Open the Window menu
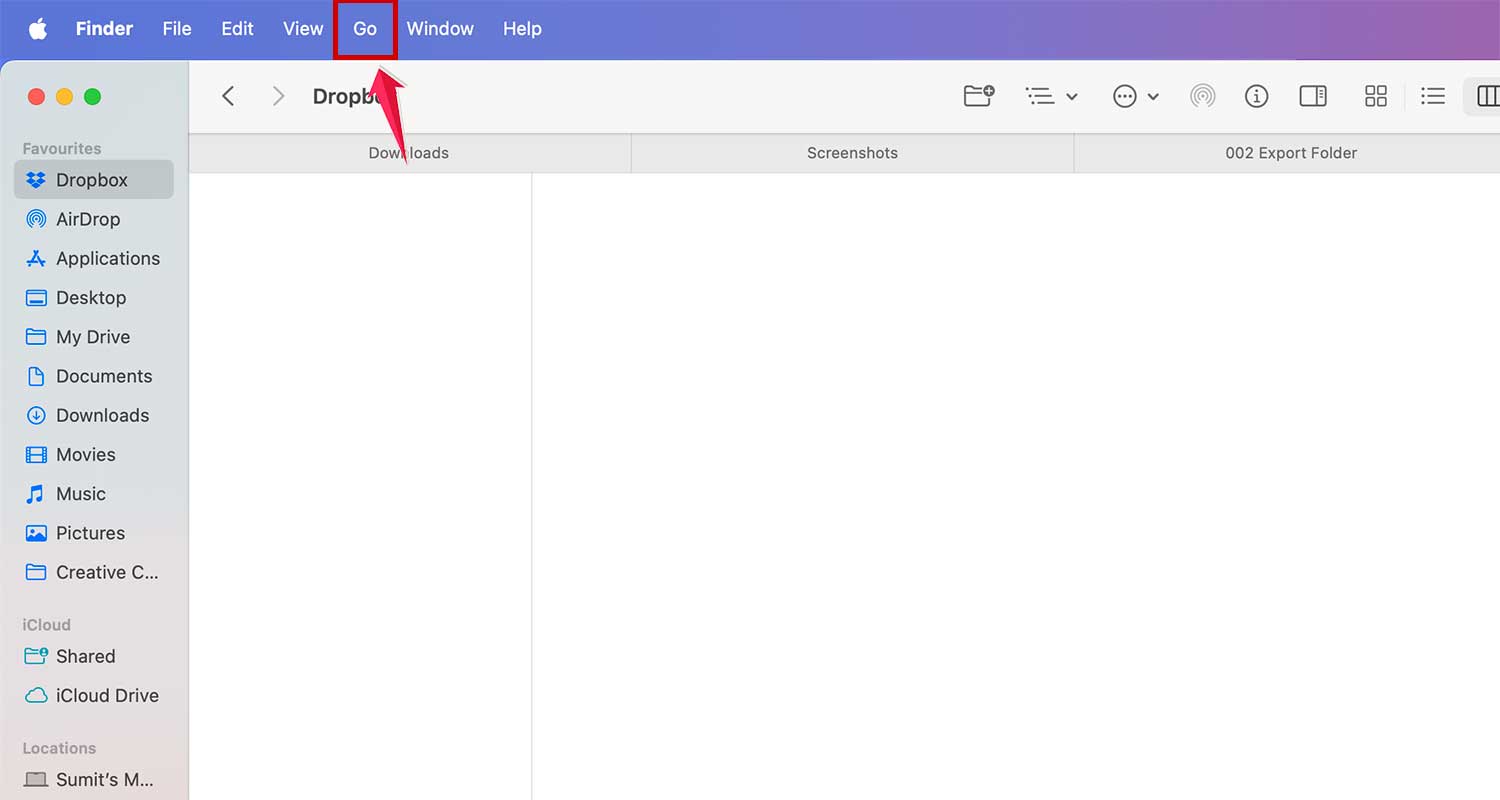 pyautogui.click(x=440, y=29)
